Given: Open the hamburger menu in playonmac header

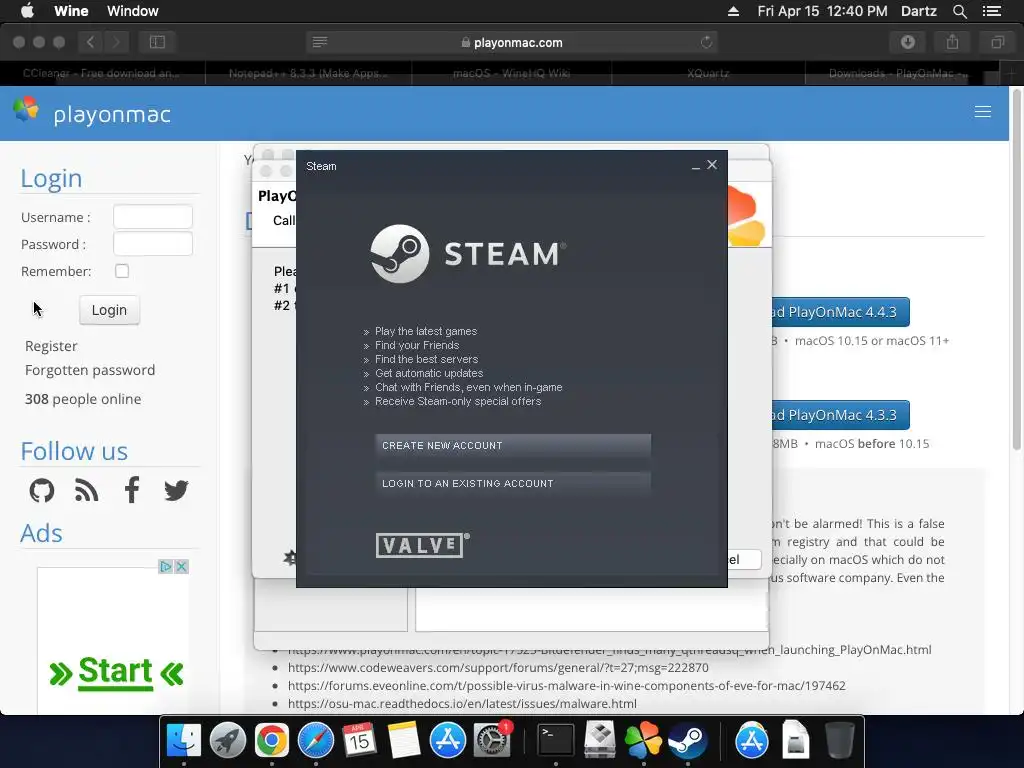Looking at the screenshot, I should click(982, 112).
